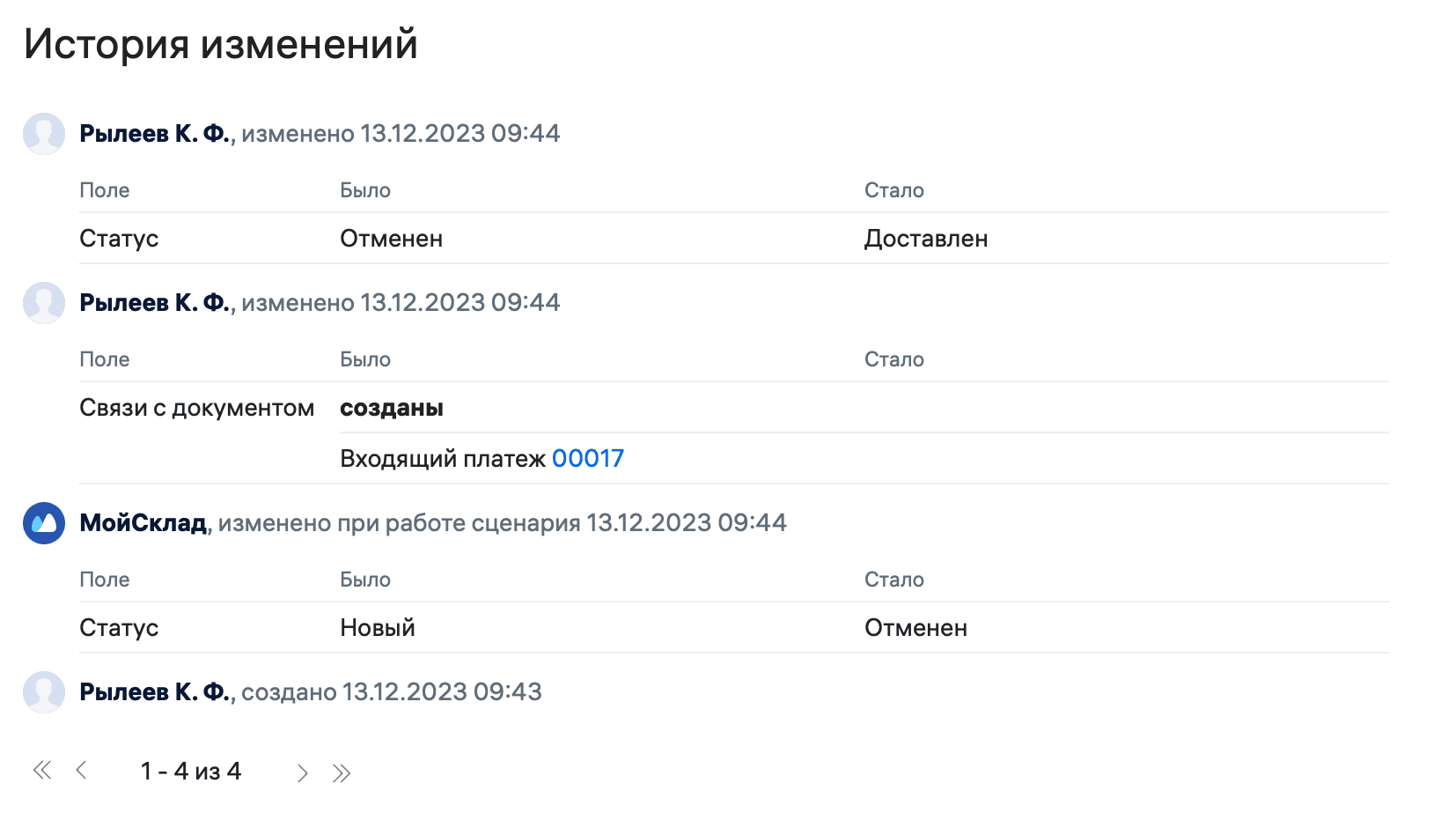Click the Доставлен value under Стало
Viewport: 1456px width, 835px height.
(x=926, y=238)
